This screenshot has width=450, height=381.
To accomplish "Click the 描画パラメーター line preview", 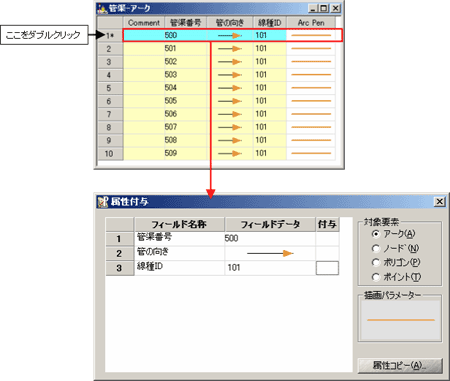I will [400, 320].
